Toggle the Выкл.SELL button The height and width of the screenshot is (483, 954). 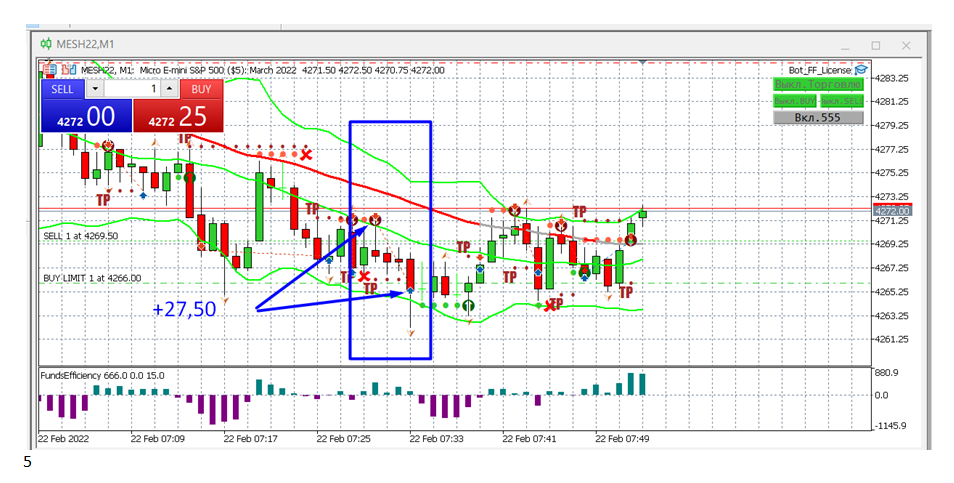pyautogui.click(x=841, y=101)
